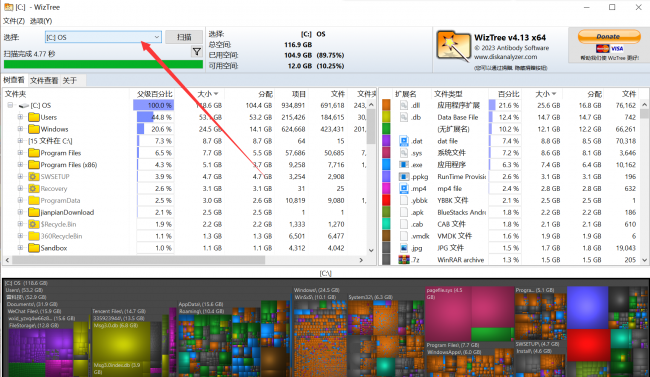
Task: Click the .ppkg file type icon
Action: tap(404, 177)
